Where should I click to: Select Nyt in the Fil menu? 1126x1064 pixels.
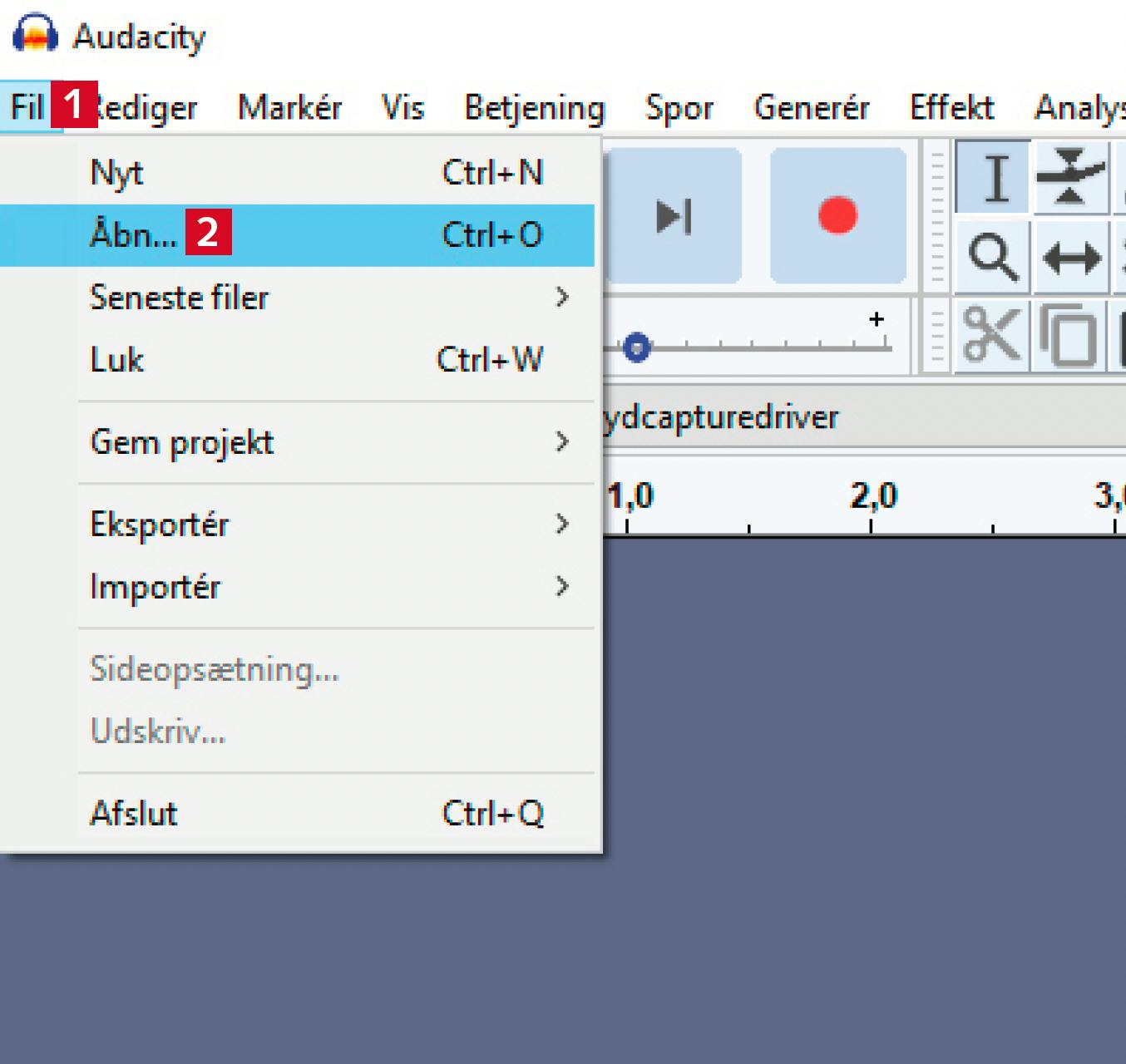click(x=116, y=173)
